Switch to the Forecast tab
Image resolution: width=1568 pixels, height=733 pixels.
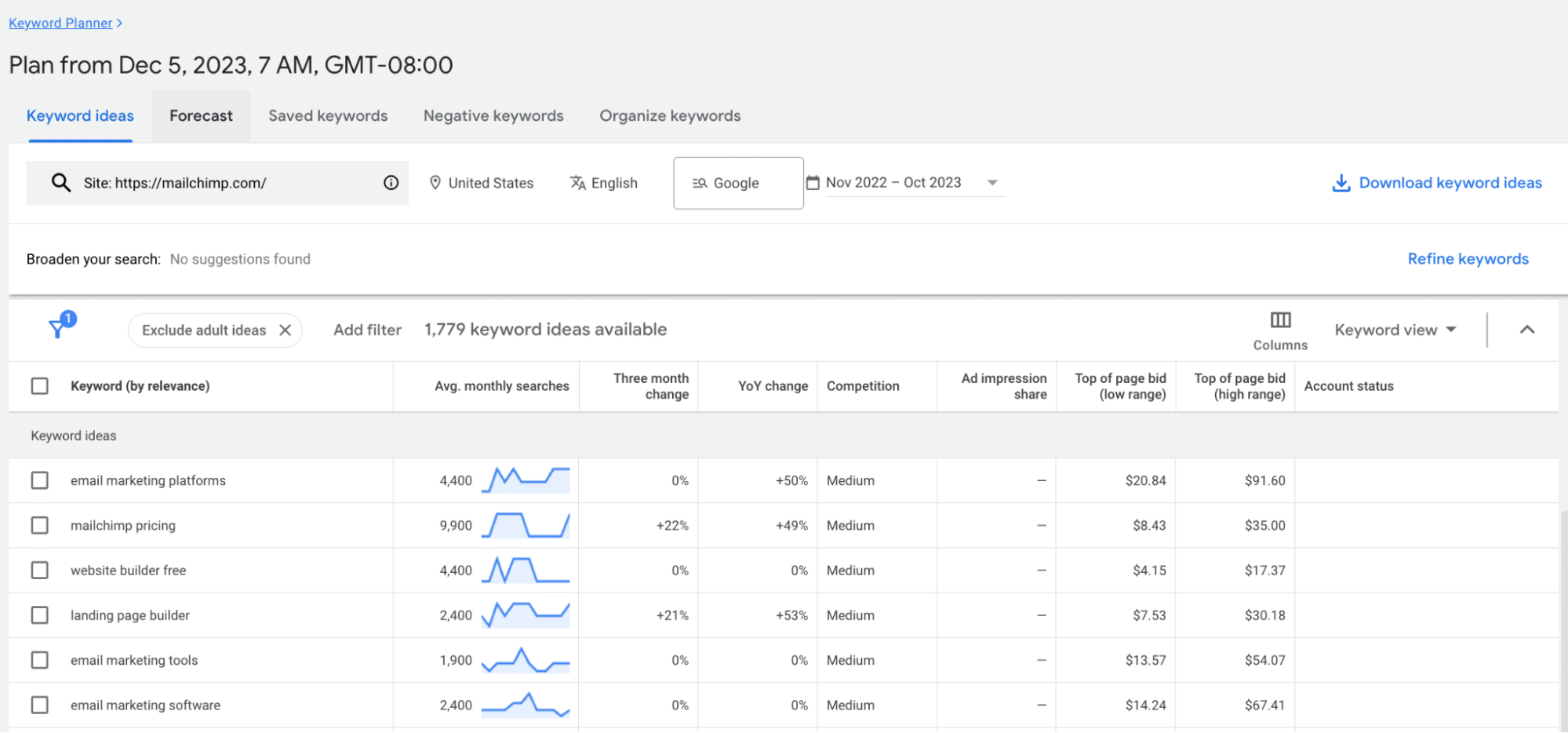[x=201, y=116]
